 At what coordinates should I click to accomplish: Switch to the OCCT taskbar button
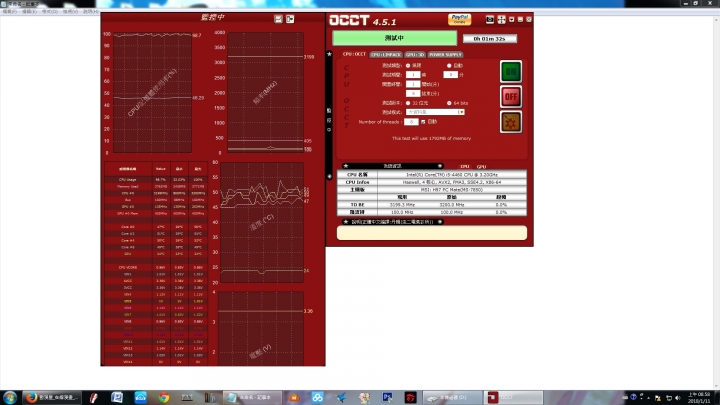click(513, 397)
